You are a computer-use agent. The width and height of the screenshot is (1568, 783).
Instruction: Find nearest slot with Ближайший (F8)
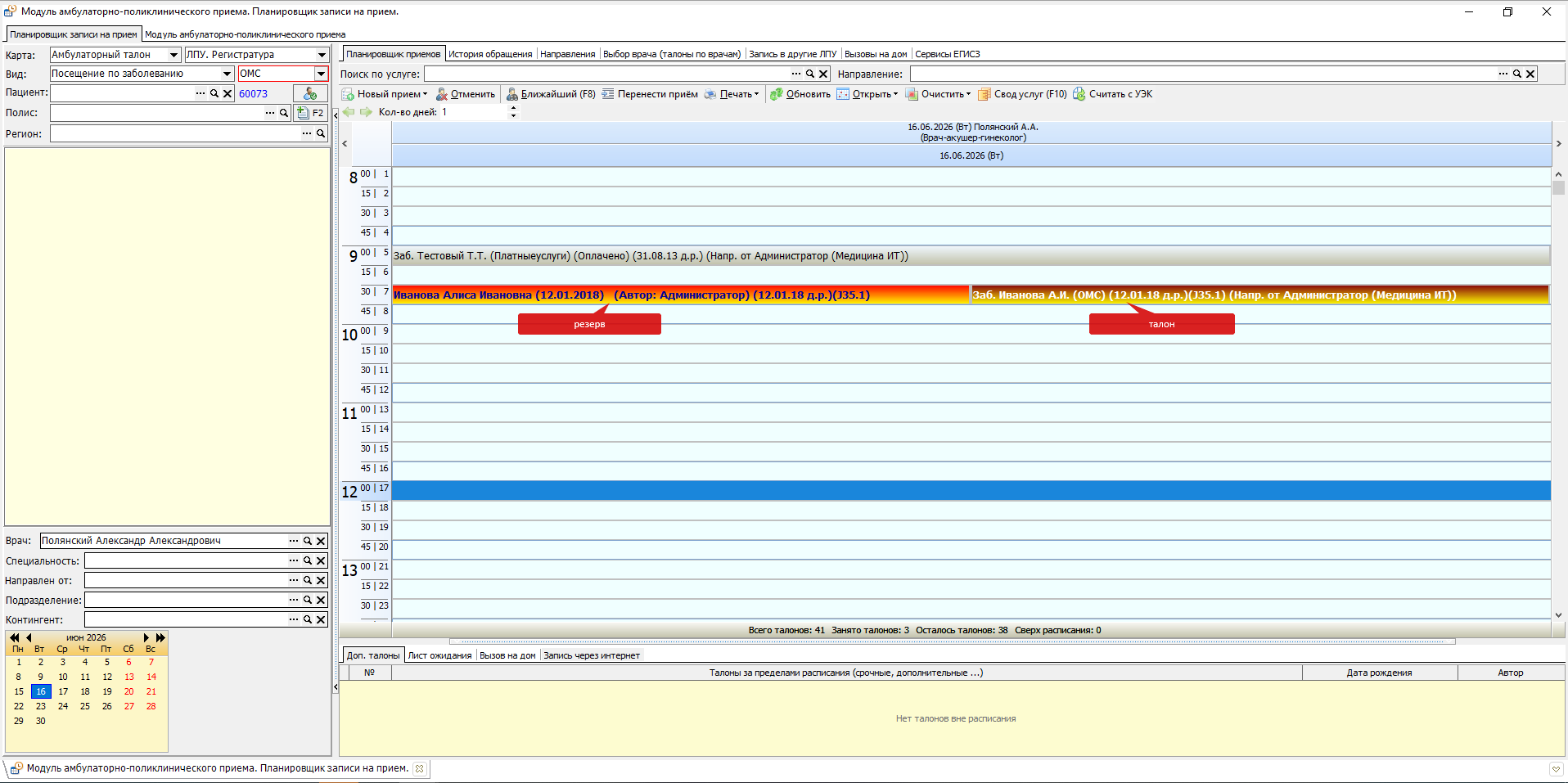click(551, 94)
